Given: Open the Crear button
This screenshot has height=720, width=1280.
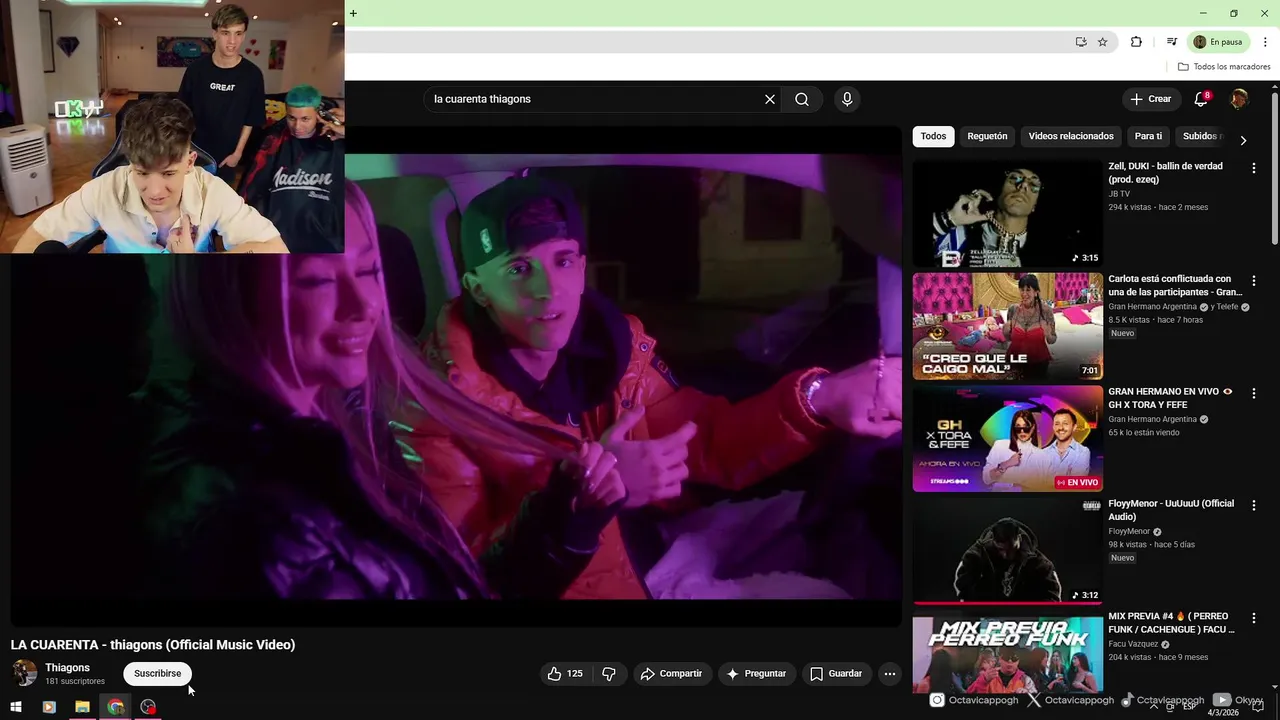Looking at the screenshot, I should click(1150, 99).
